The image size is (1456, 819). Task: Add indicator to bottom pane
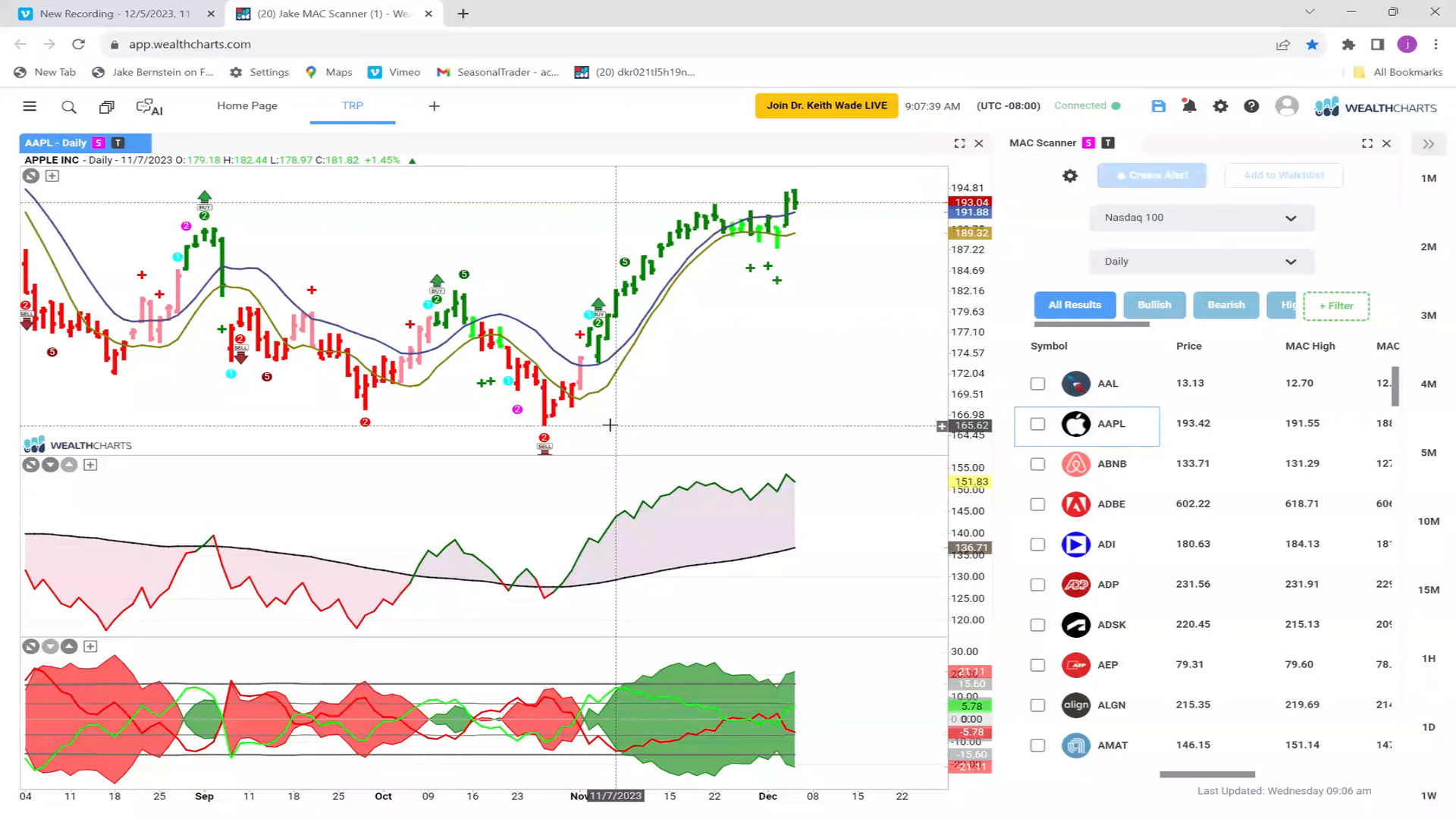click(x=90, y=647)
